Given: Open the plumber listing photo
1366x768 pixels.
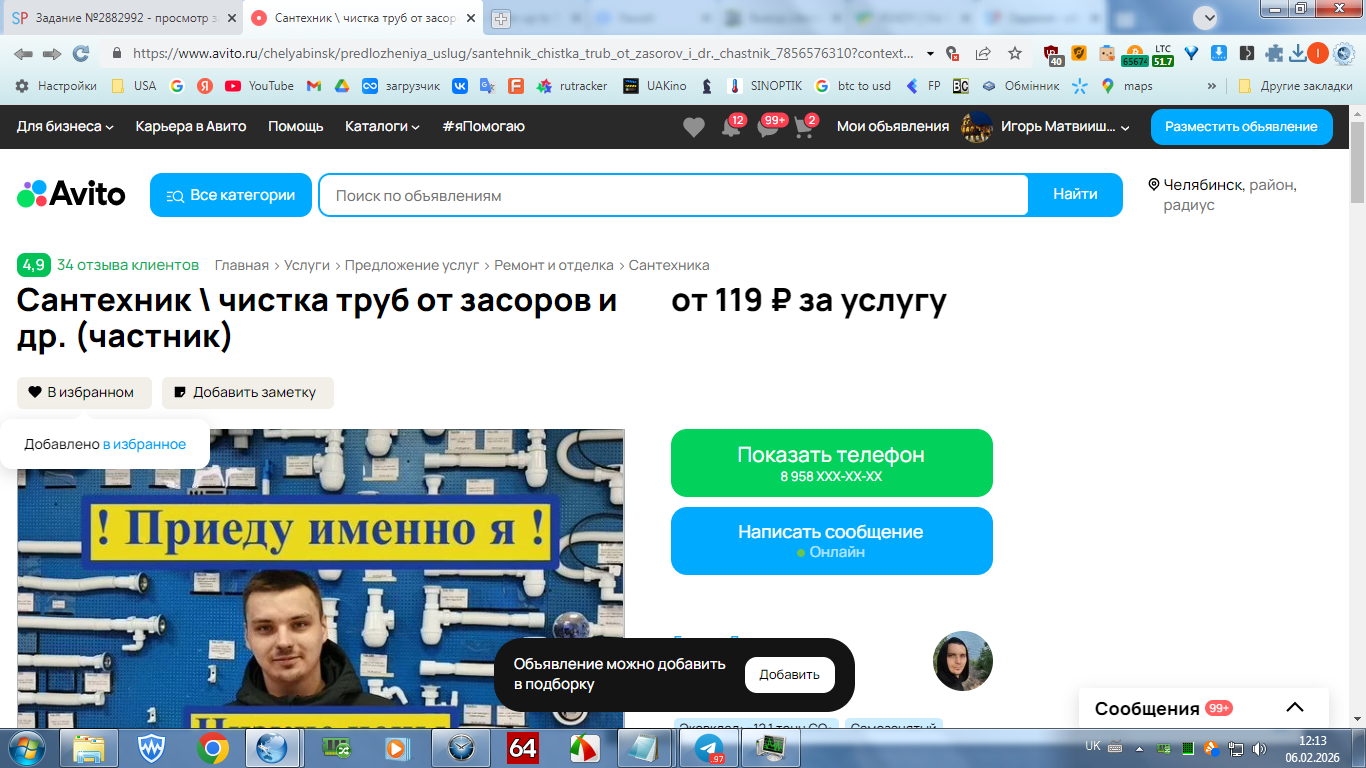Looking at the screenshot, I should tap(321, 578).
